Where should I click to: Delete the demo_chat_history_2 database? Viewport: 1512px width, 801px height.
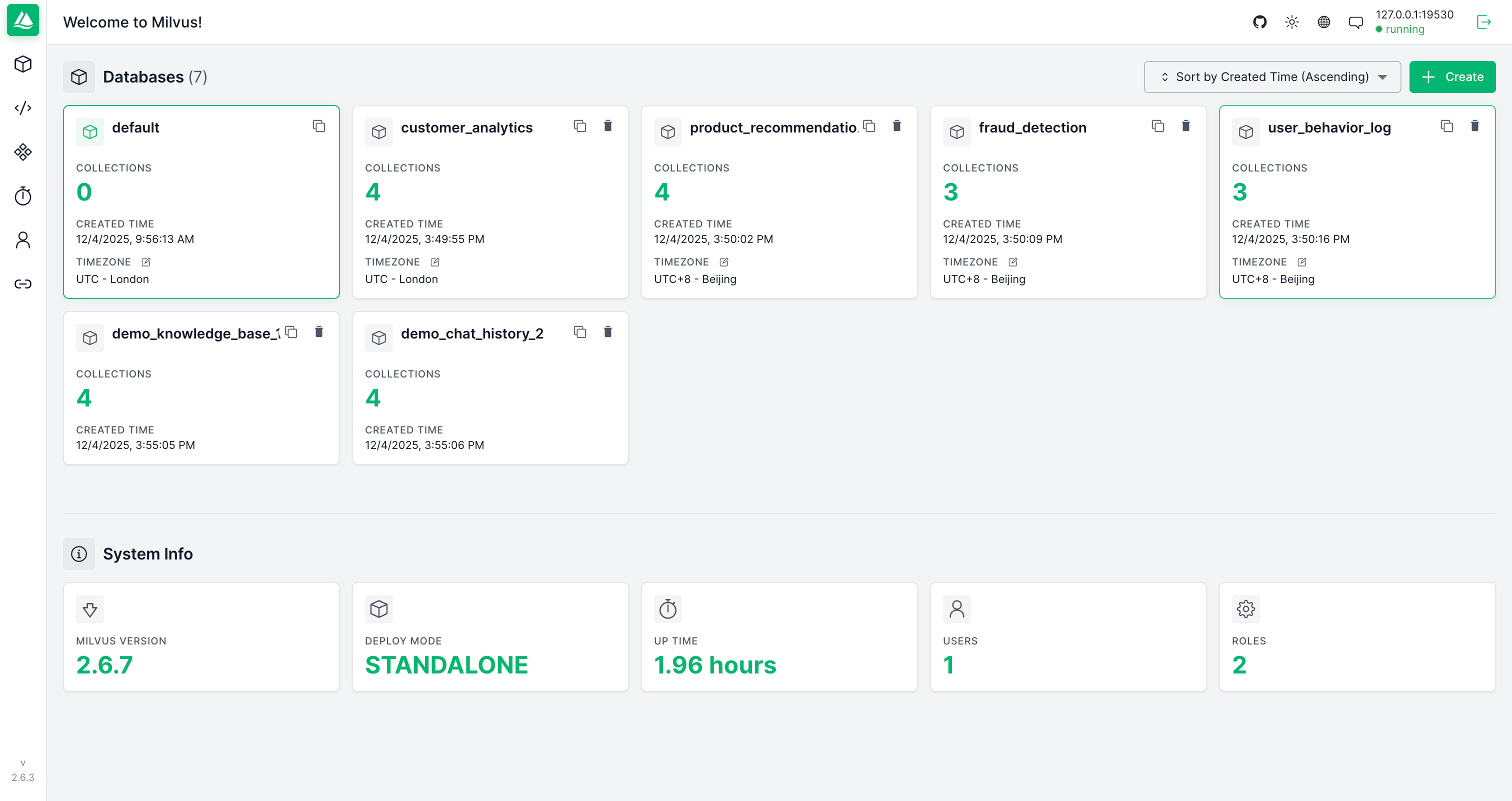607,332
